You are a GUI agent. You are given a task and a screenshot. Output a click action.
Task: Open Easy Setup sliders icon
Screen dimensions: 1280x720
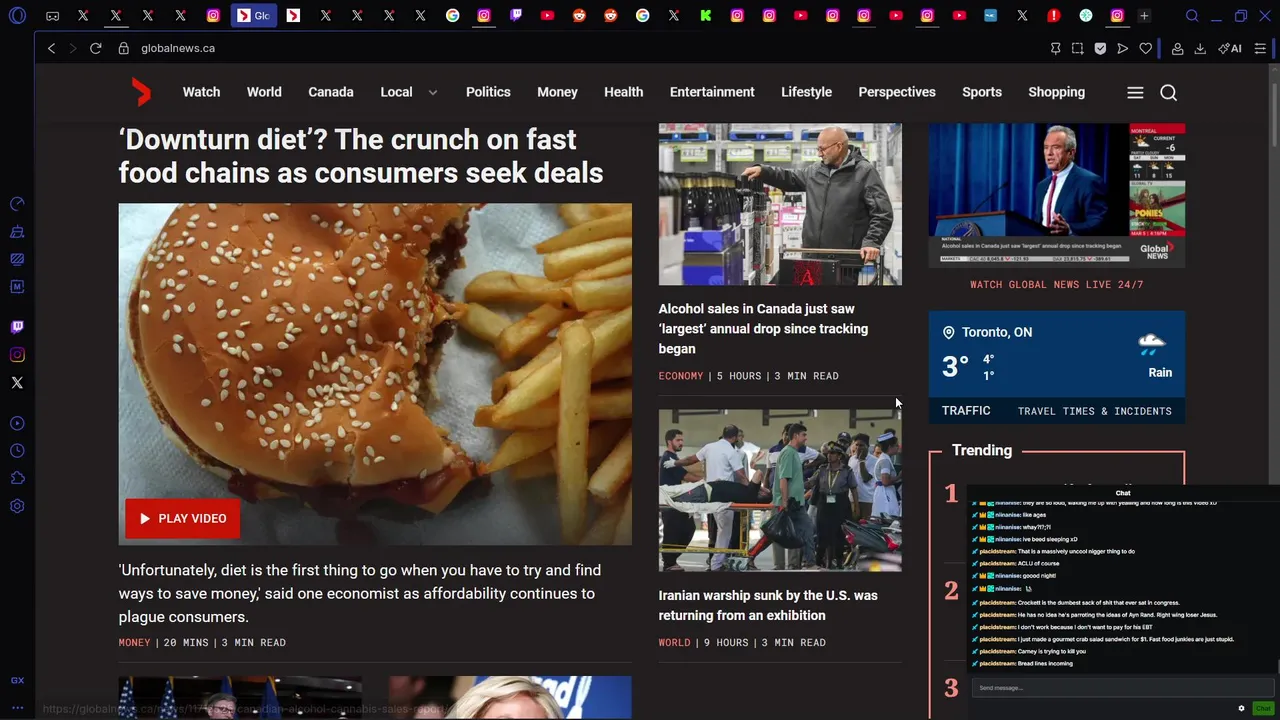[1261, 48]
